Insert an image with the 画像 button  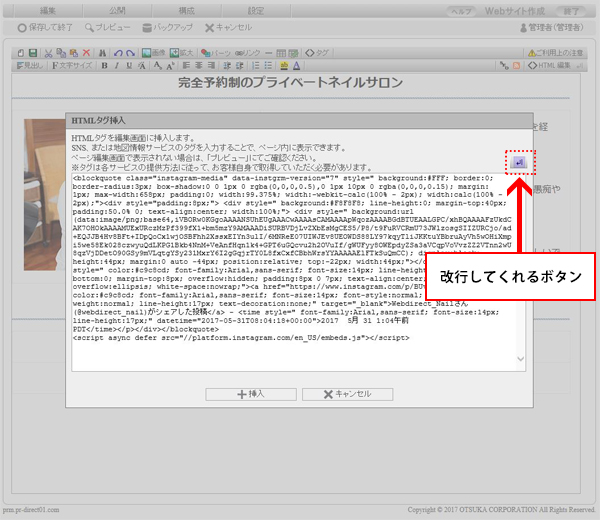153,53
